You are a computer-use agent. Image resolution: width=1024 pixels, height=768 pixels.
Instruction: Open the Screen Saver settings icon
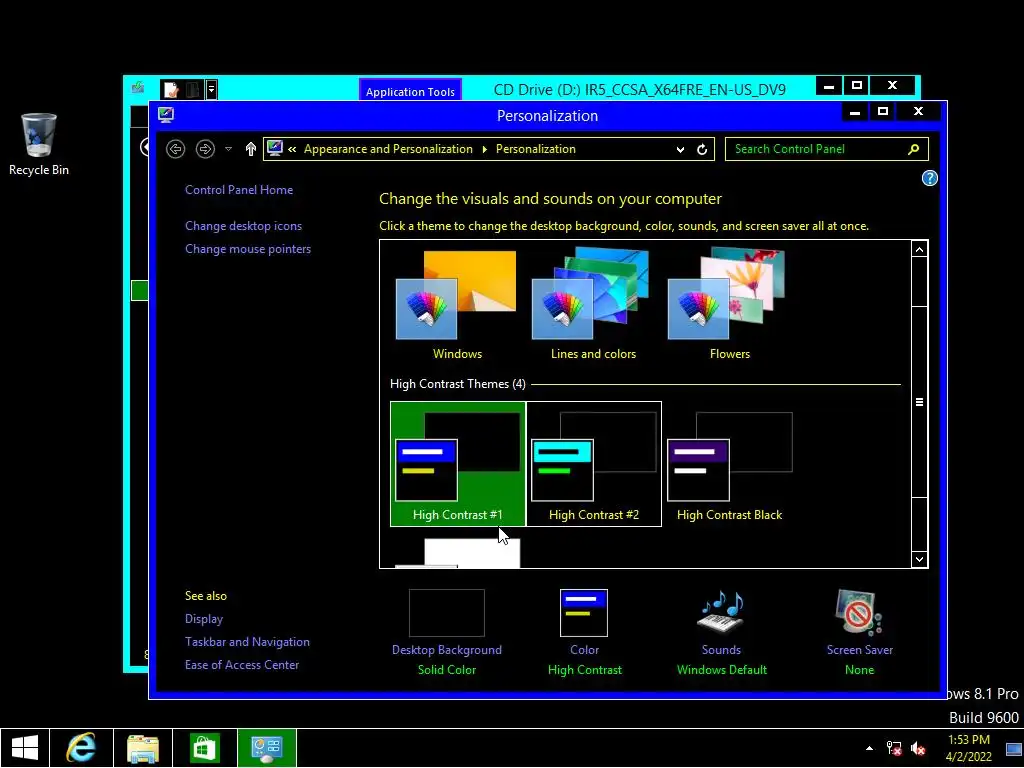859,613
